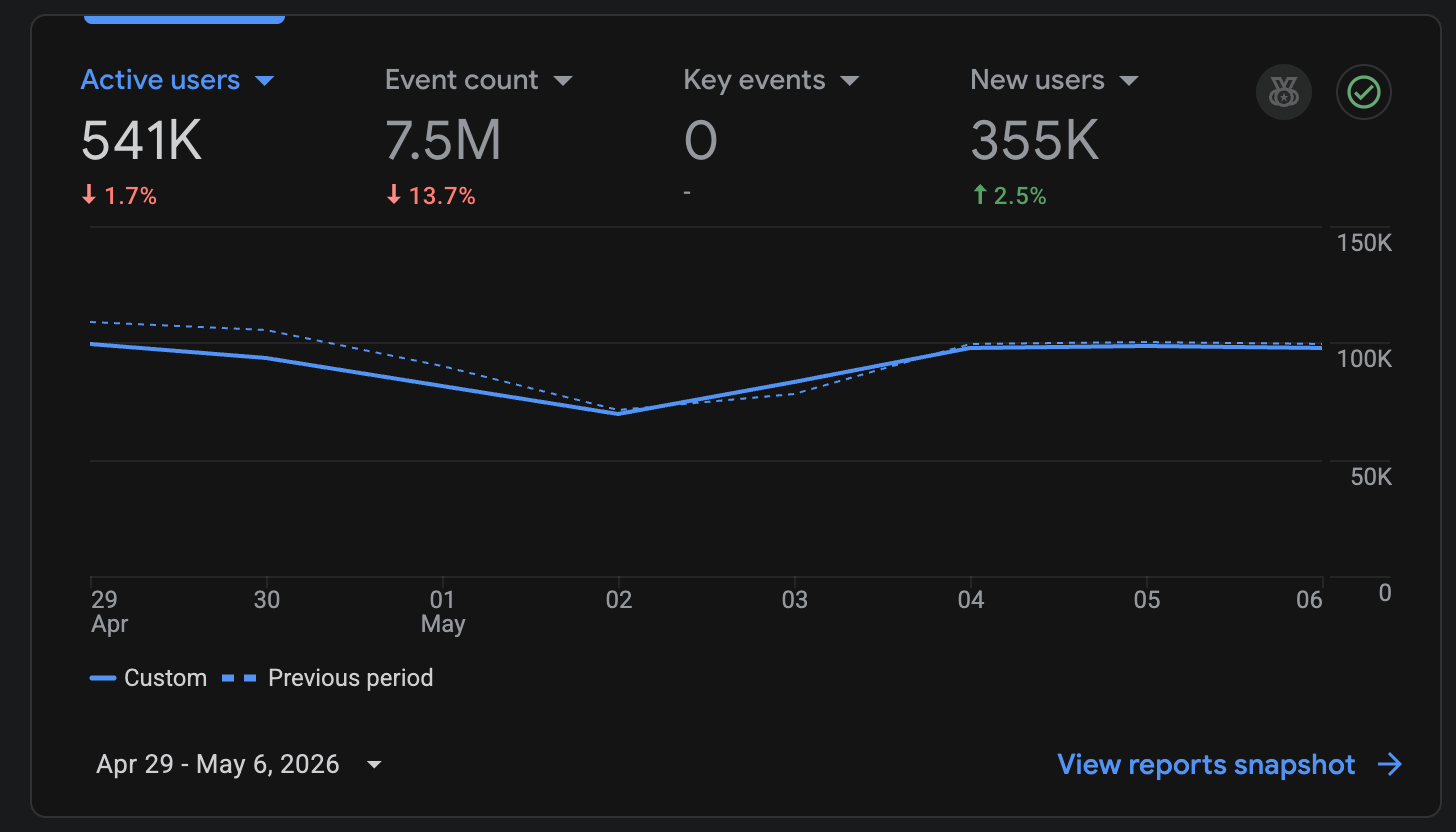
Task: Click the 29 Apr axis label
Action: [x=109, y=611]
